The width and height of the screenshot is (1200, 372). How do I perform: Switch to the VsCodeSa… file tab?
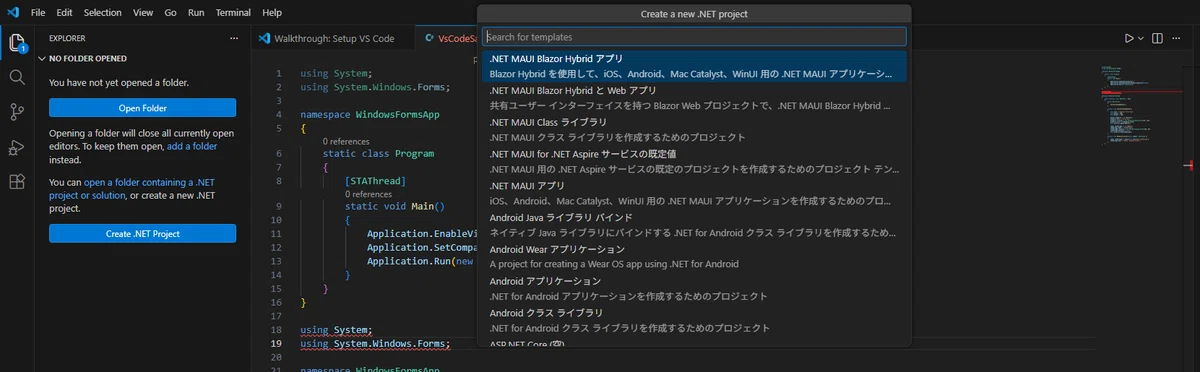point(446,38)
